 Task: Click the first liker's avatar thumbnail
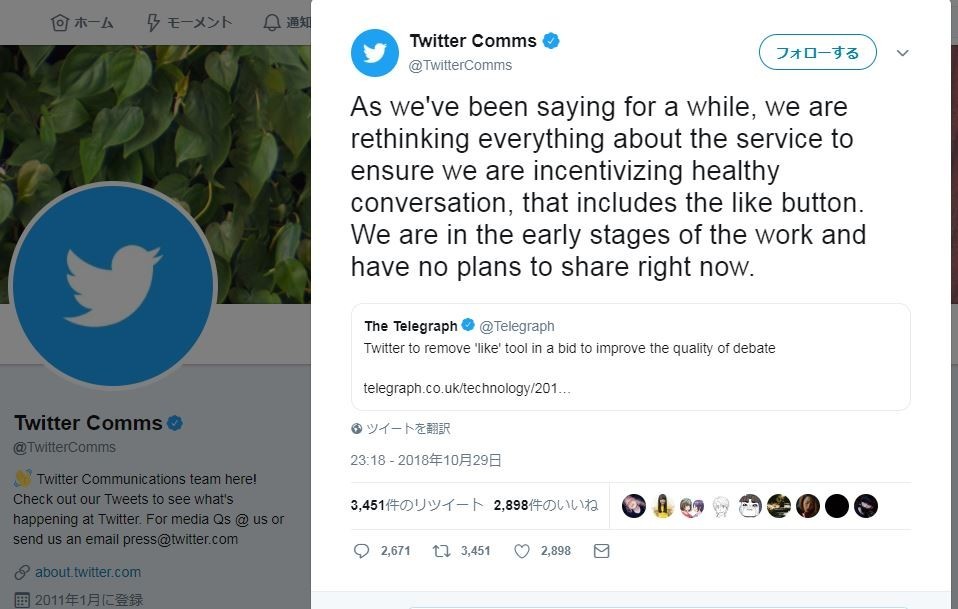(633, 506)
